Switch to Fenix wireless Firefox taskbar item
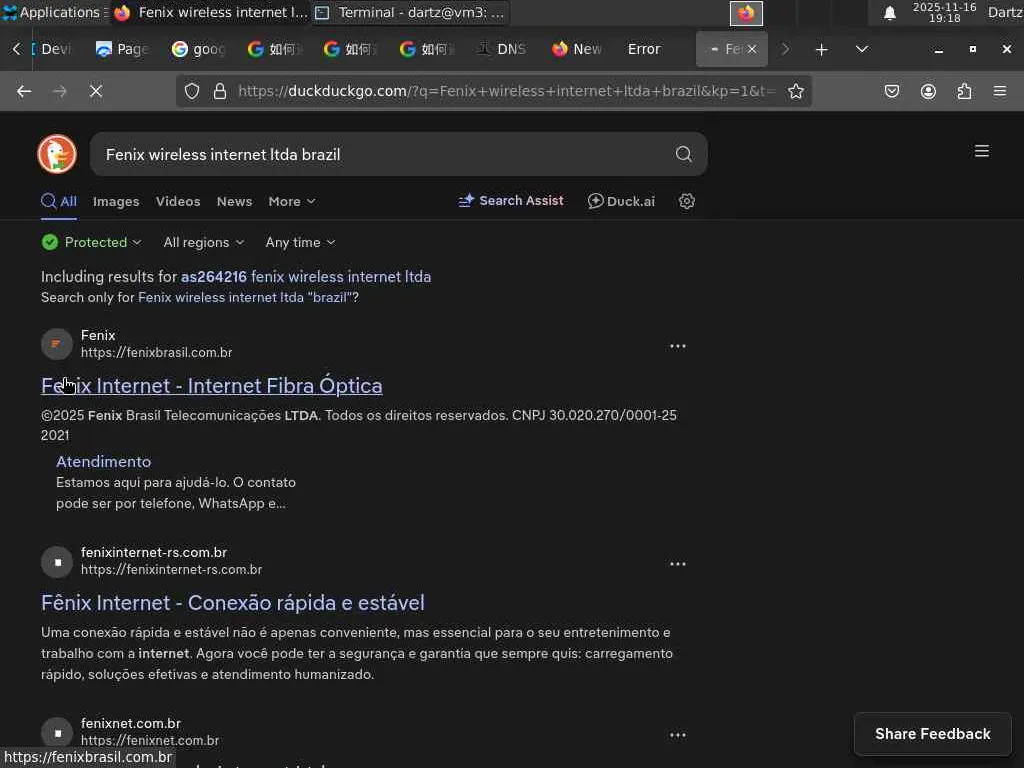Viewport: 1024px width, 768px height. pyautogui.click(x=211, y=12)
